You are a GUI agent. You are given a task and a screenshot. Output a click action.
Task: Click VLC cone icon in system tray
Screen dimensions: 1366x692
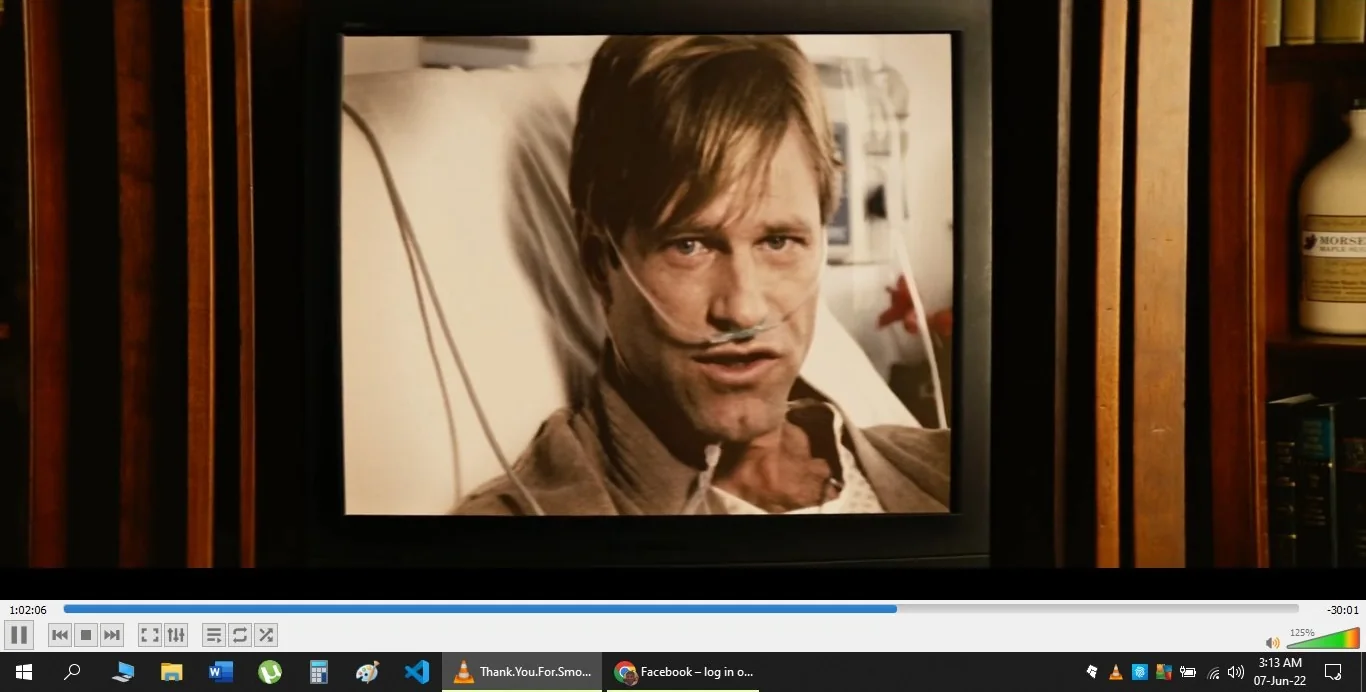point(1116,672)
